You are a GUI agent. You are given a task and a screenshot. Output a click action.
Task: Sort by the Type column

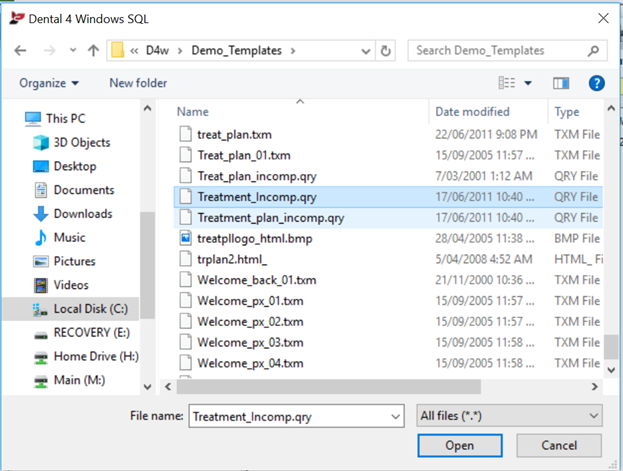(x=567, y=112)
